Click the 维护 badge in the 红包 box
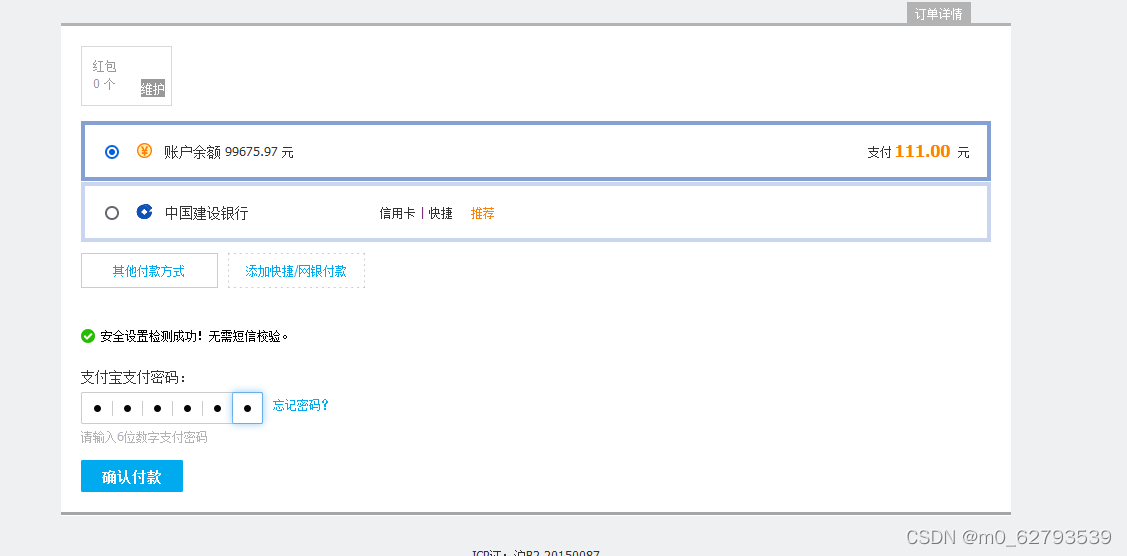This screenshot has width=1127, height=556. pyautogui.click(x=152, y=89)
